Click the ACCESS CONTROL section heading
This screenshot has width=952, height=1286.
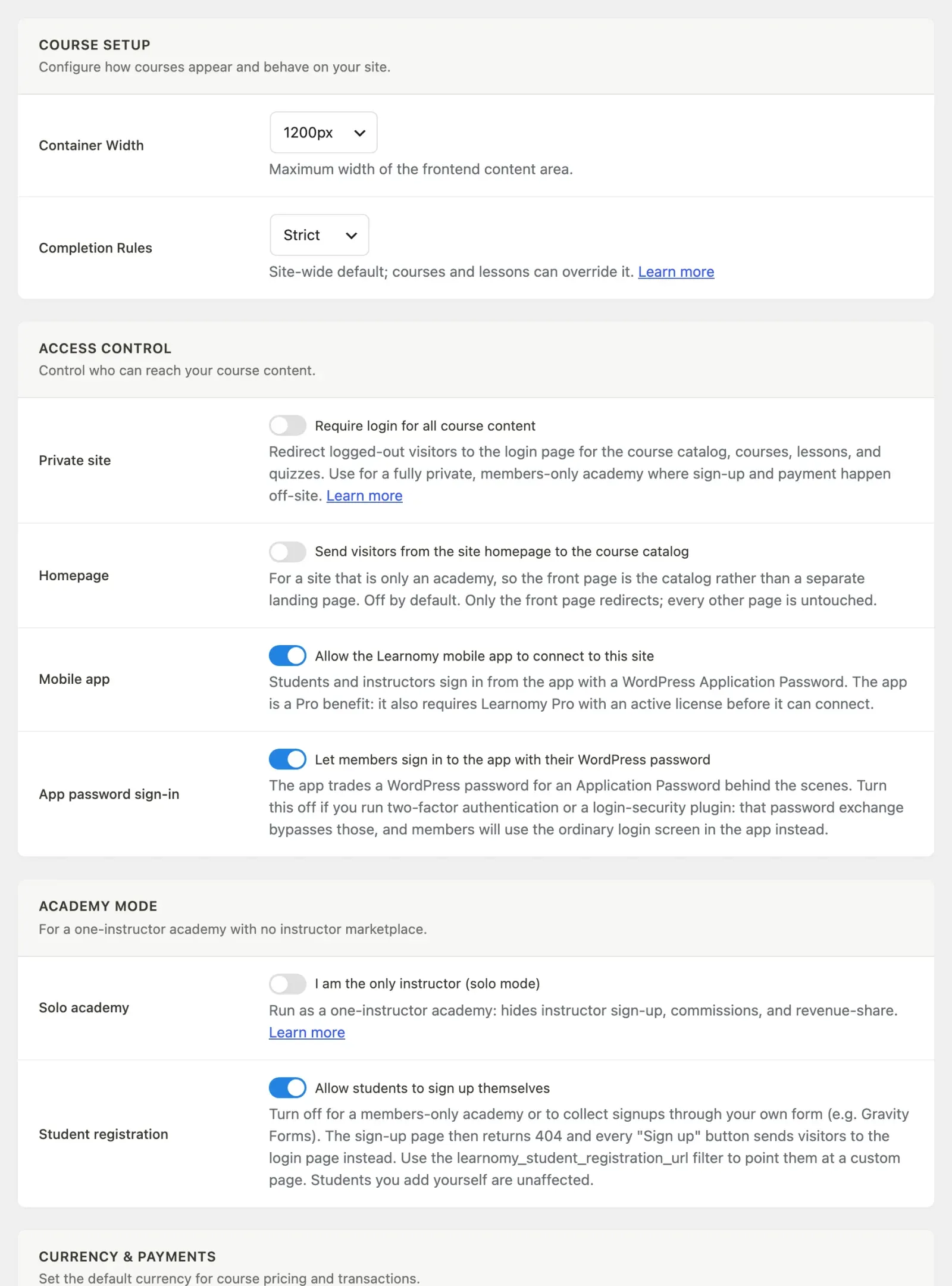coord(105,349)
